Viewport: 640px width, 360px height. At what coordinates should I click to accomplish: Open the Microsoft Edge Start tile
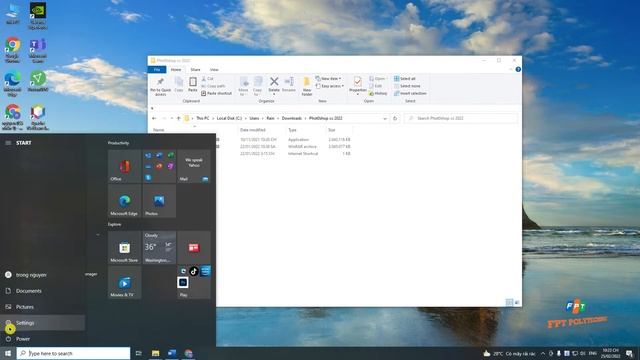click(x=124, y=201)
